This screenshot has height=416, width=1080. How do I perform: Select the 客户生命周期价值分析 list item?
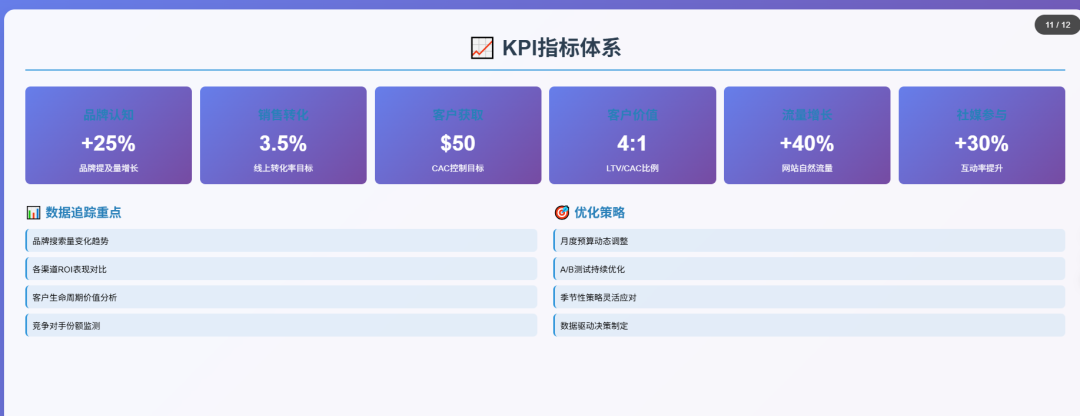[x=281, y=298]
